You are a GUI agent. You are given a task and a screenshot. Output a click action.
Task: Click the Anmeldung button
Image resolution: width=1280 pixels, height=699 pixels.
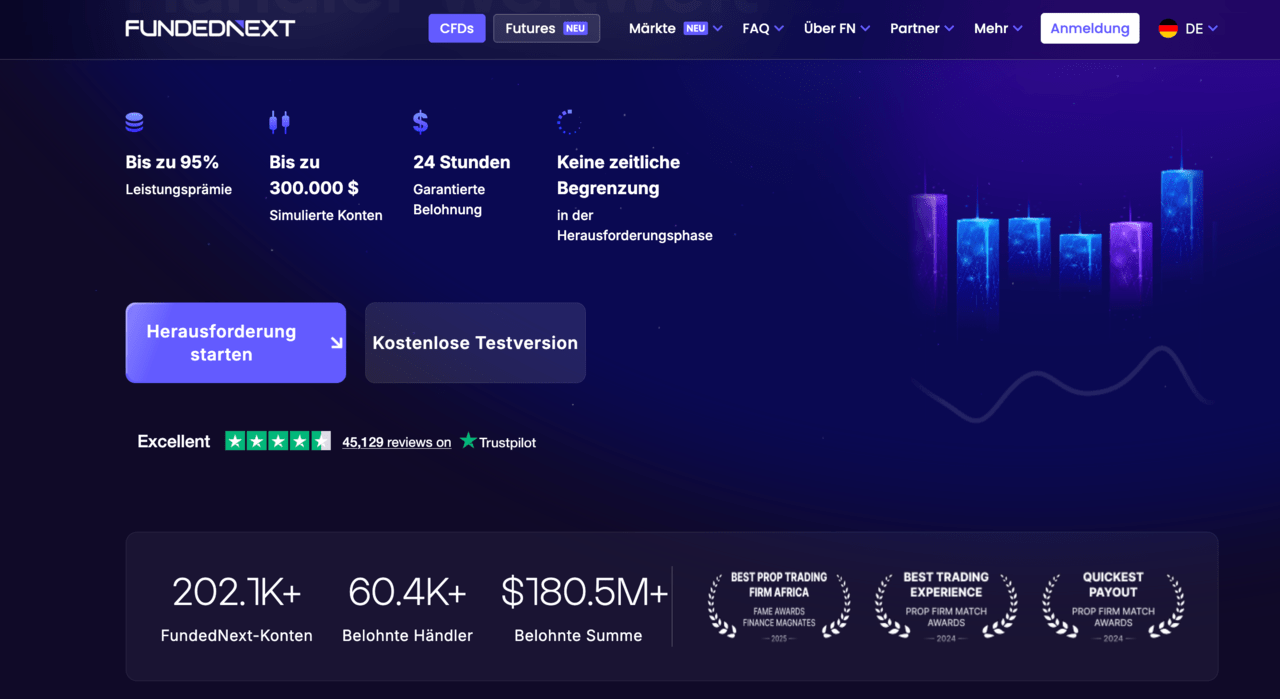1089,28
